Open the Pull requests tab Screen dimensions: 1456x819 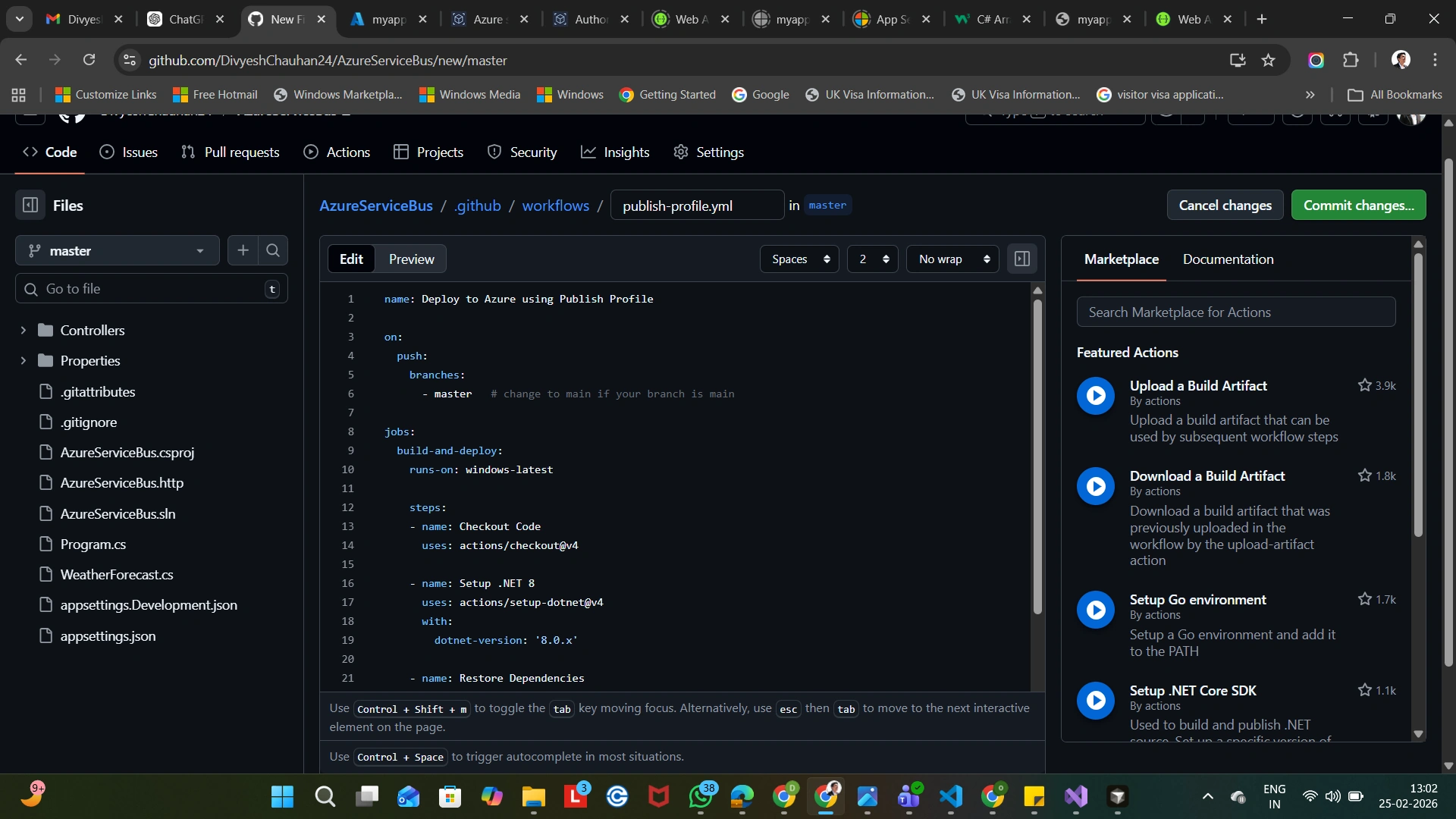(x=231, y=152)
